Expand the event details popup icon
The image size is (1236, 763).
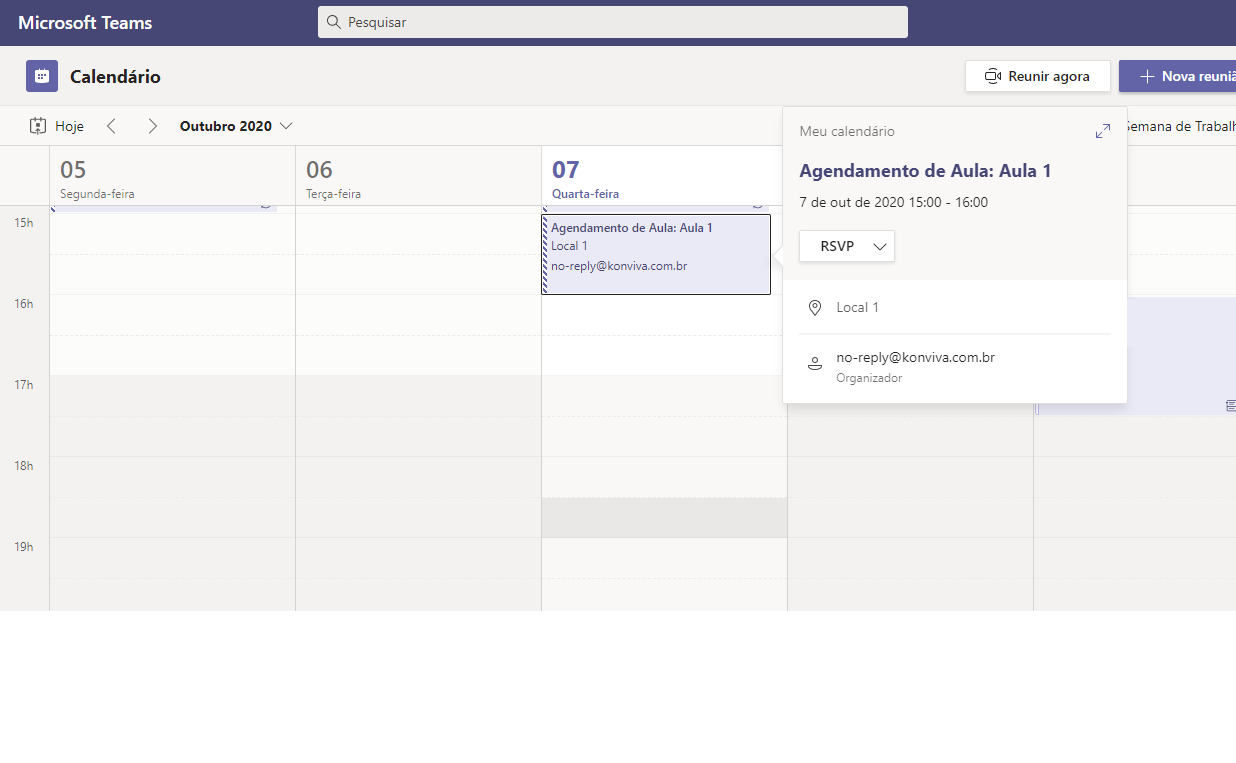point(1103,131)
